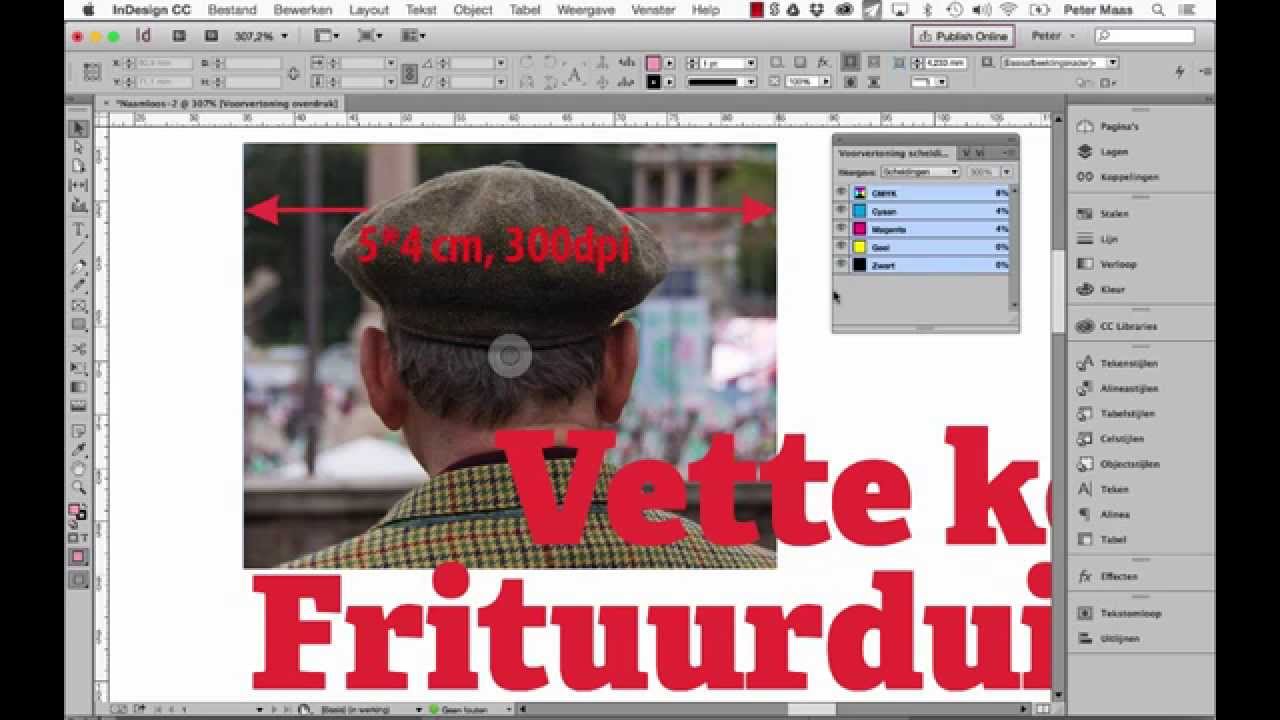
Task: Select the Type tool
Action: [x=79, y=229]
